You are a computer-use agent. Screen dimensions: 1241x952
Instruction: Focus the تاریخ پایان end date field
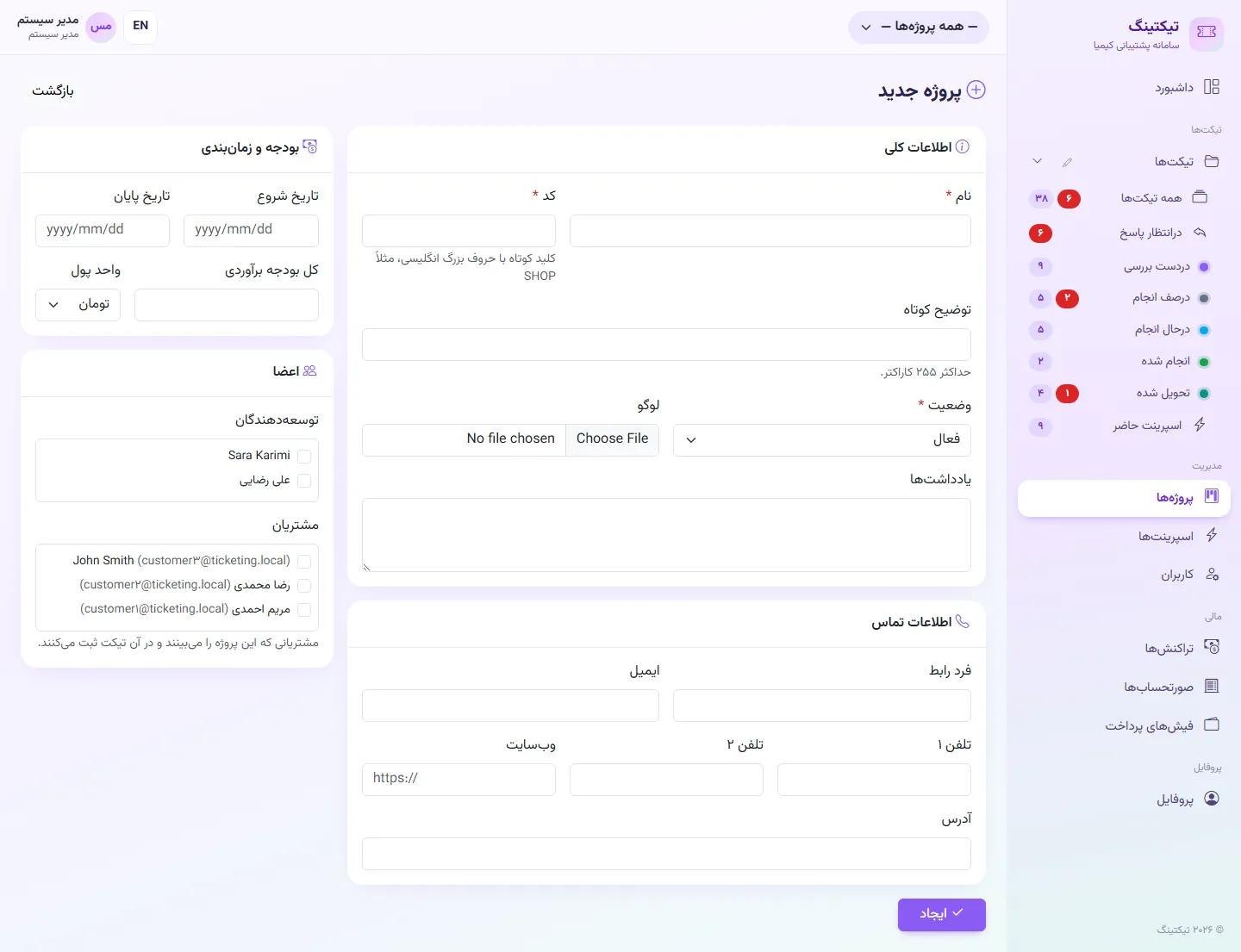click(x=103, y=230)
